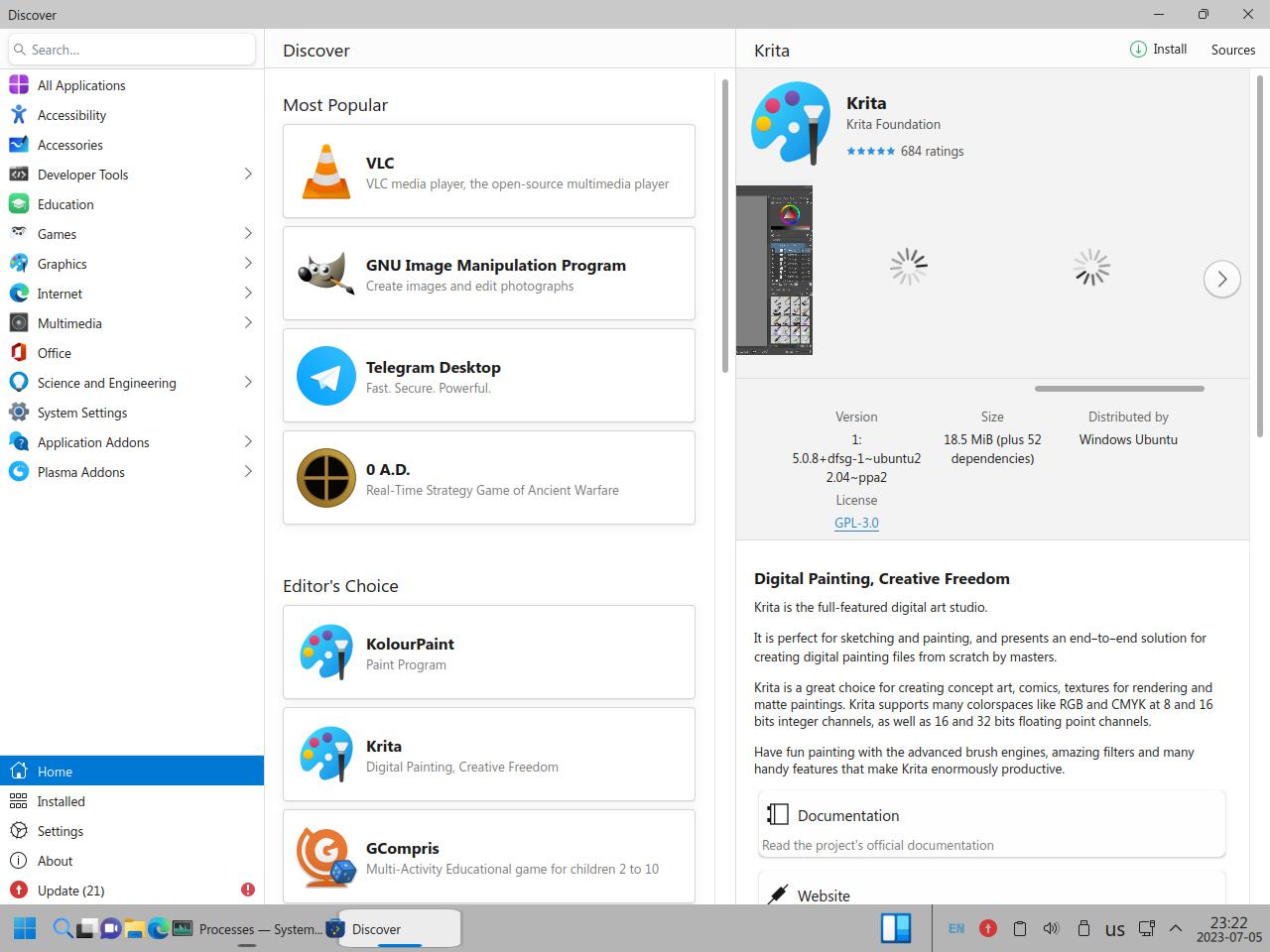Open the GPL-3.0 license link
This screenshot has width=1270, height=952.
click(x=856, y=523)
